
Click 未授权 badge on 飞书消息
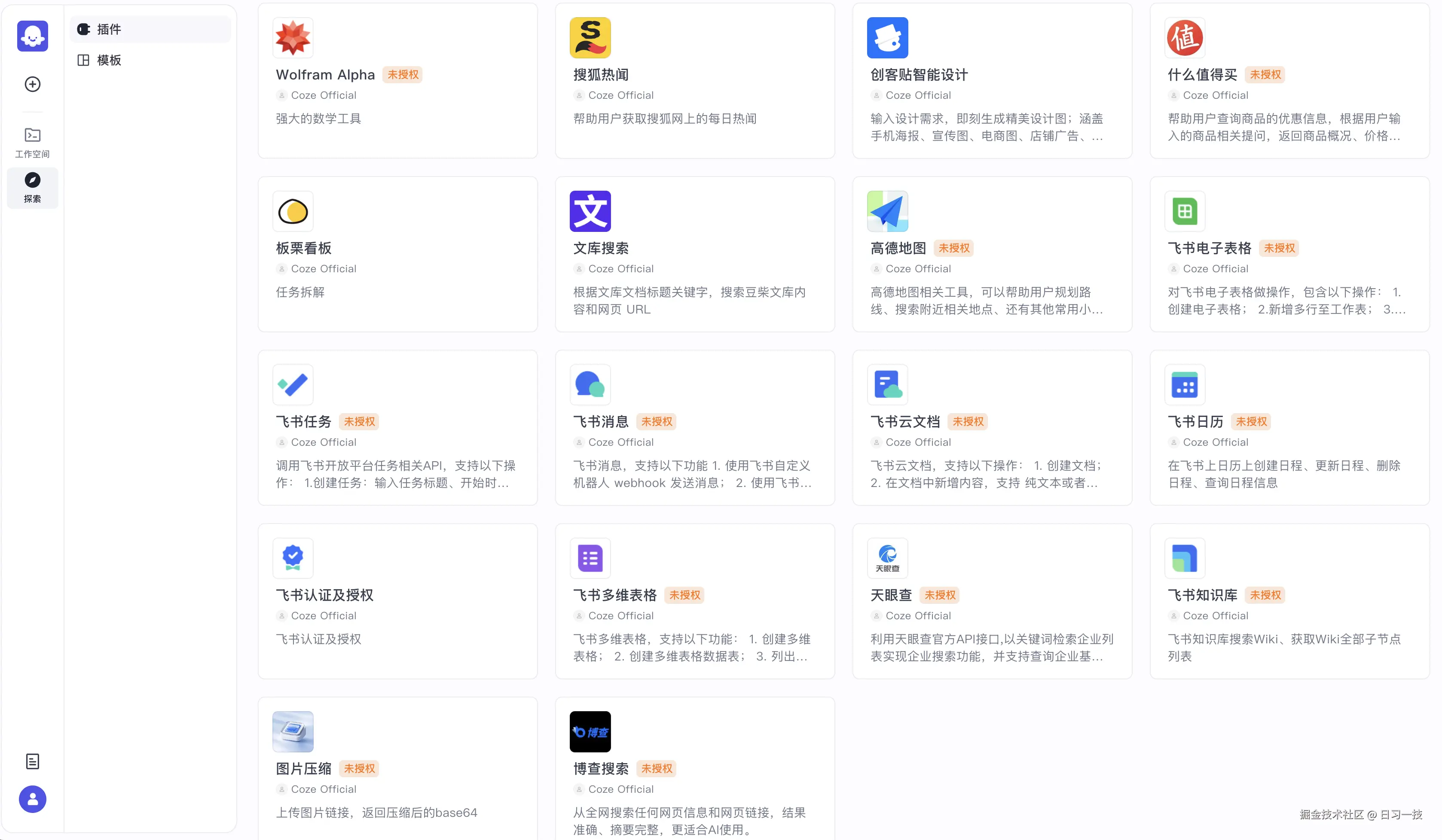pyautogui.click(x=657, y=421)
